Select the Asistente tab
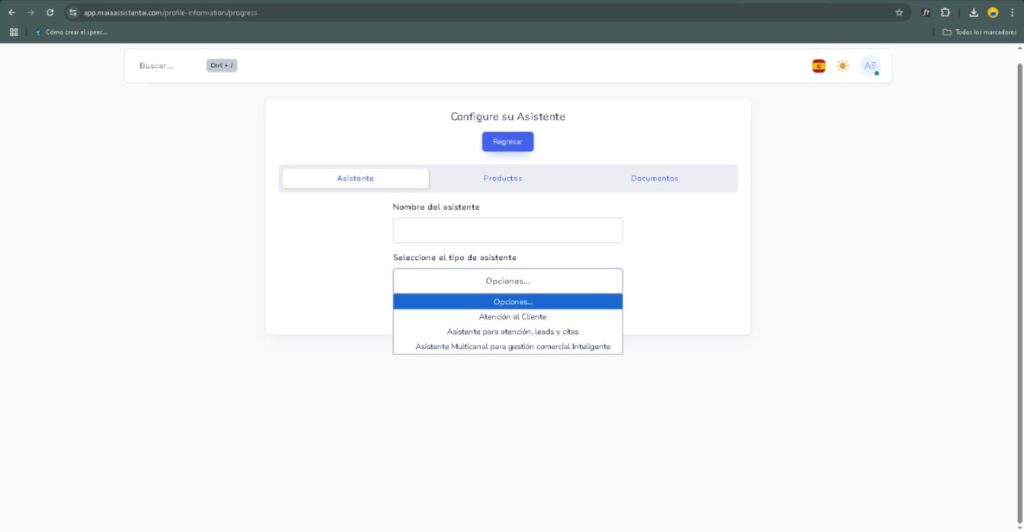Screen dimensions: 1024x532 click(x=355, y=178)
